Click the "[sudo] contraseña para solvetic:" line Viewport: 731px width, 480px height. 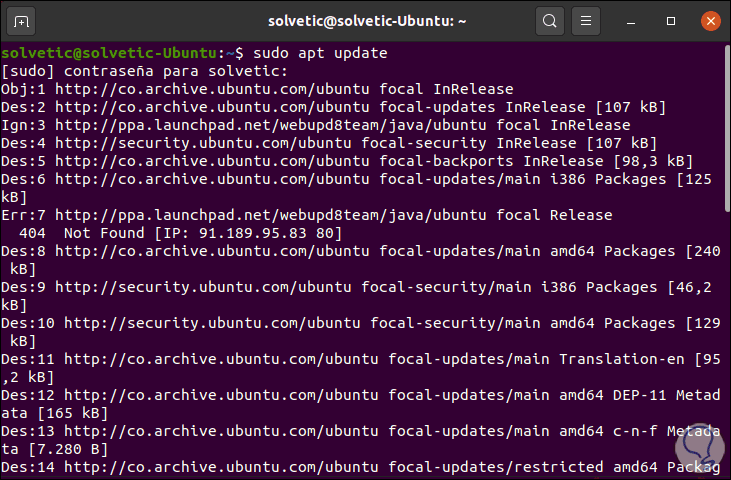pyautogui.click(x=143, y=71)
